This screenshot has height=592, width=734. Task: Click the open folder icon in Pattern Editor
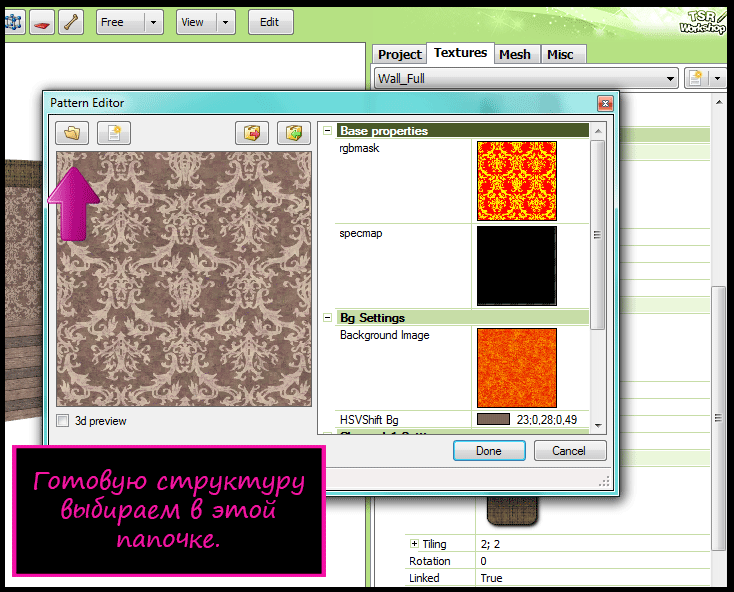(72, 133)
